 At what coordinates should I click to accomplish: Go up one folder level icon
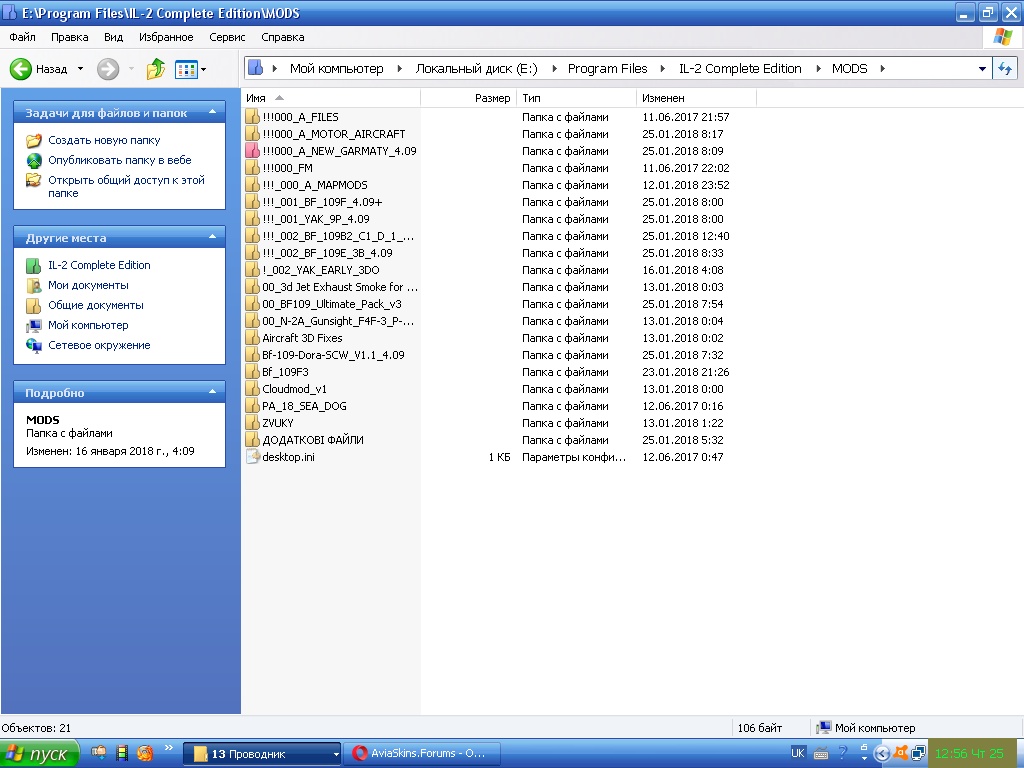(x=155, y=69)
